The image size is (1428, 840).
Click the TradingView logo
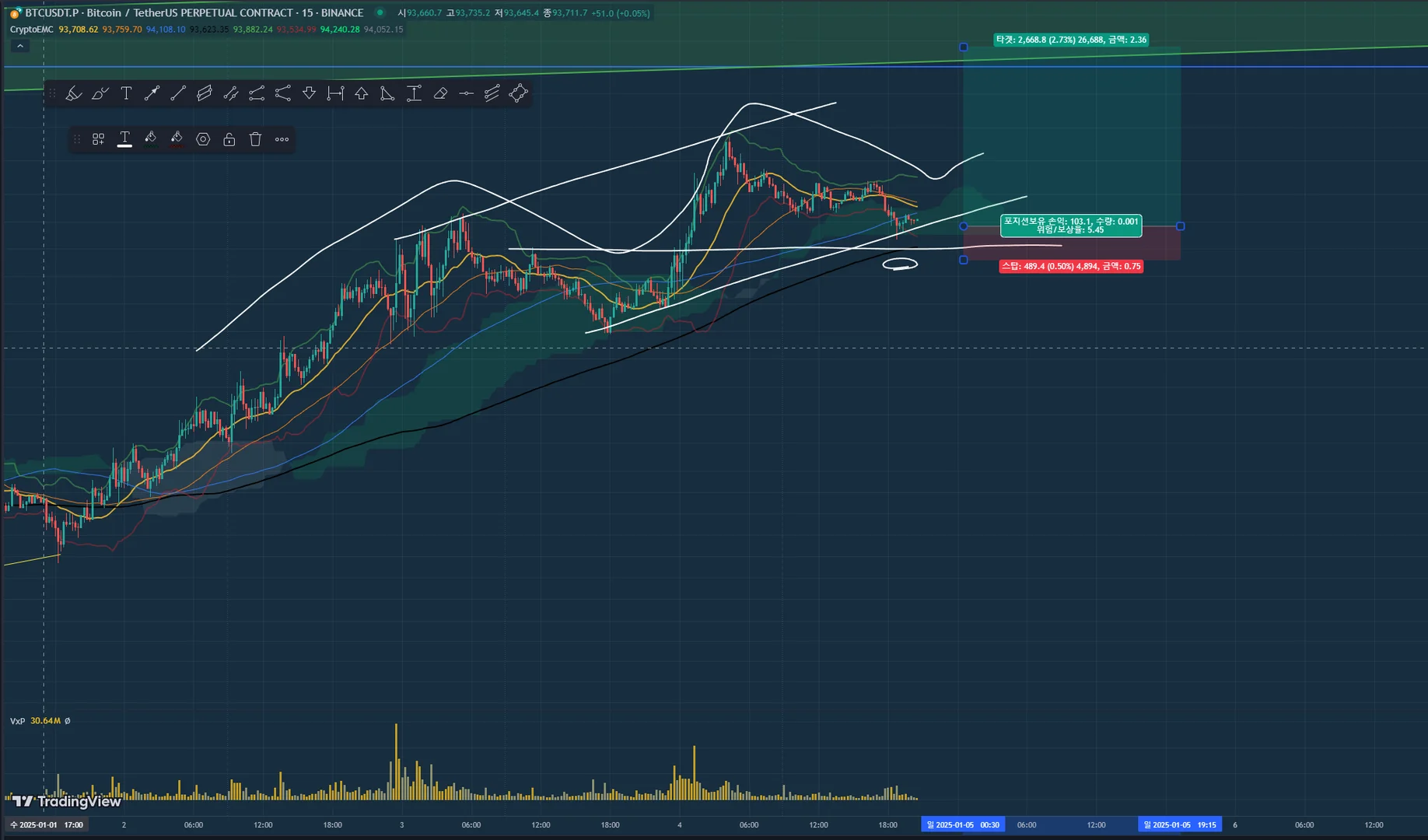point(67,801)
